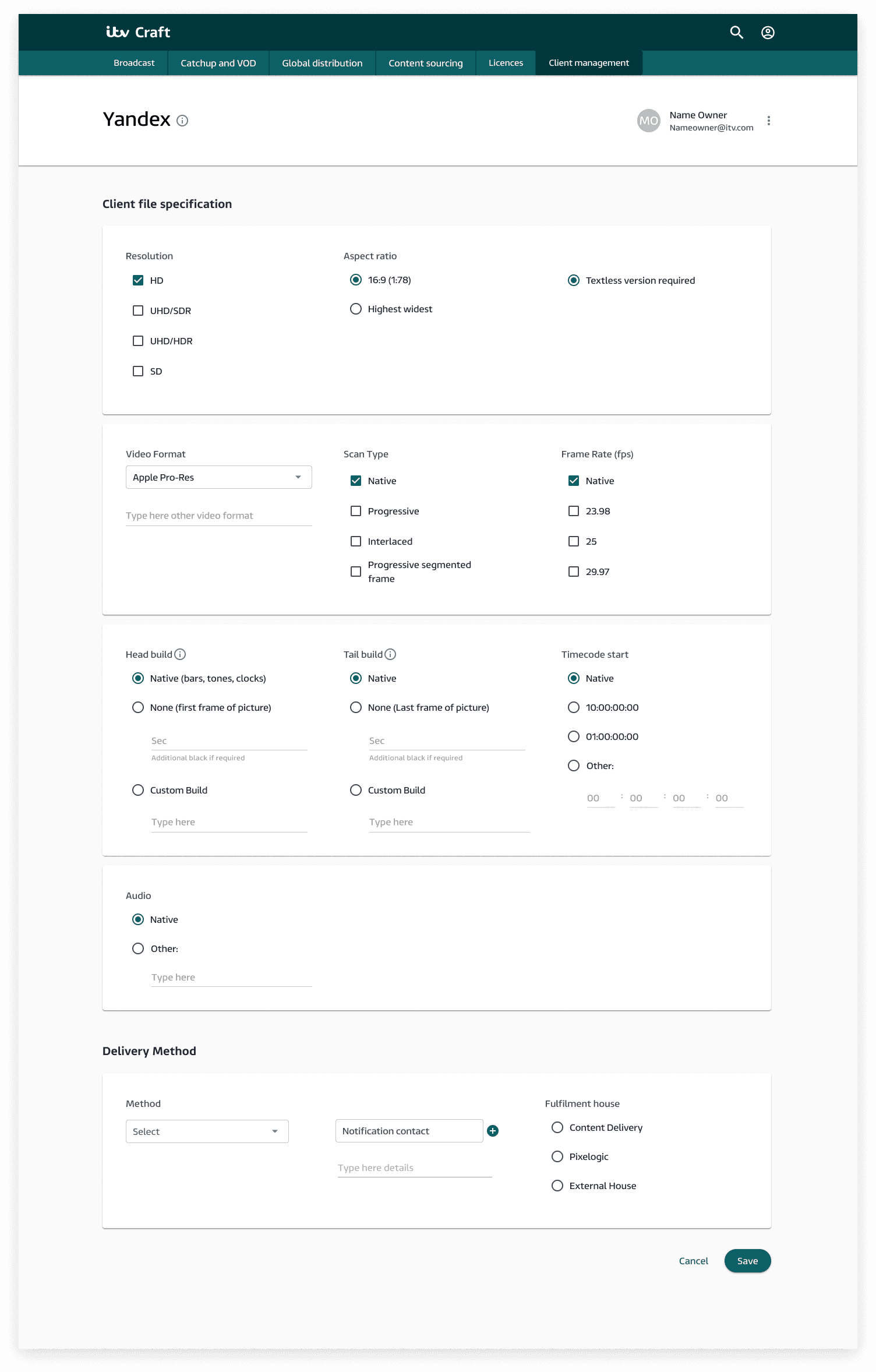Select the 10:00:00:00 timecode start
The image size is (876, 1372).
(x=574, y=707)
